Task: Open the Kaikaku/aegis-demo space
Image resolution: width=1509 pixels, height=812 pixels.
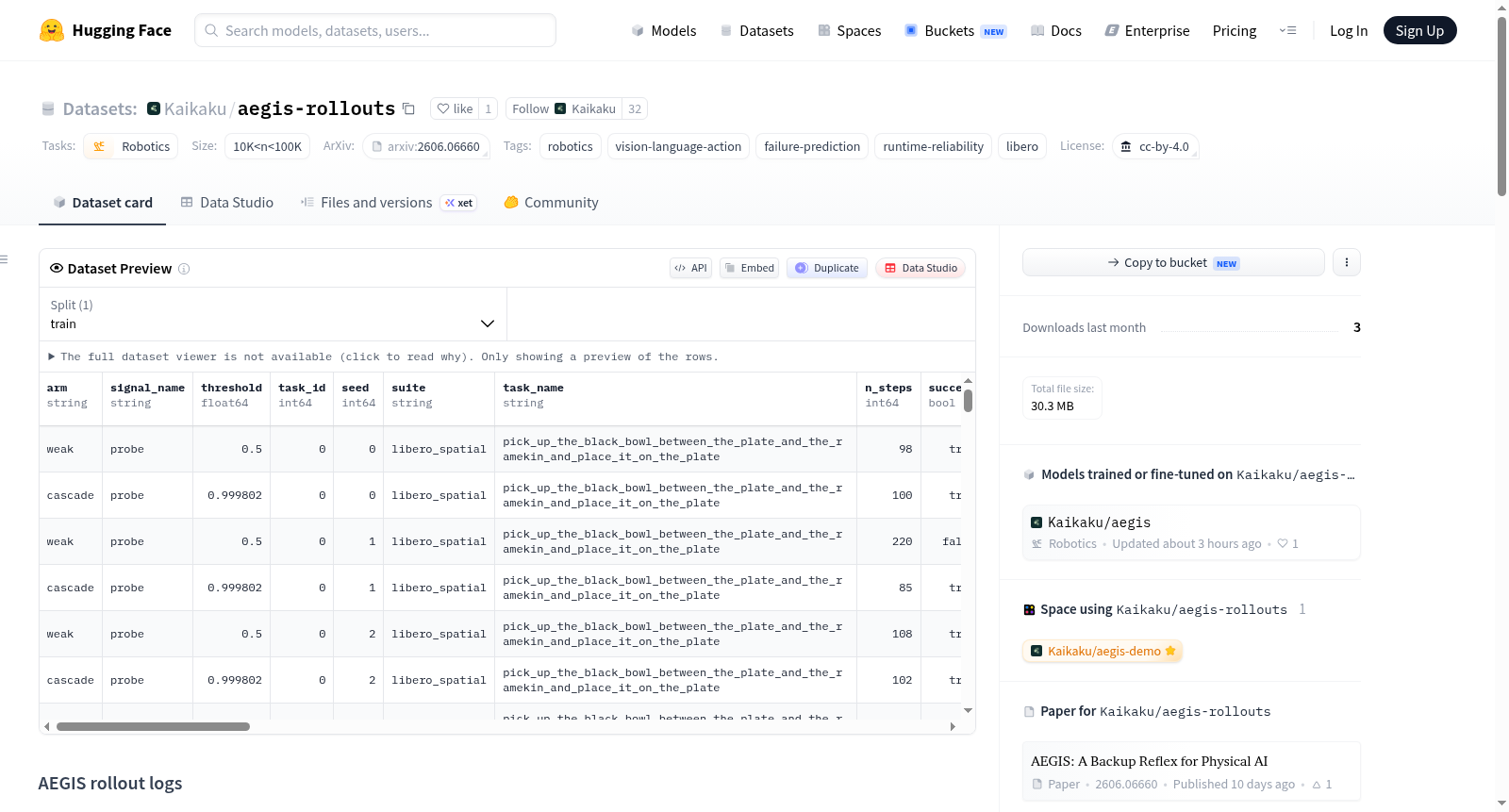Action: point(1103,651)
